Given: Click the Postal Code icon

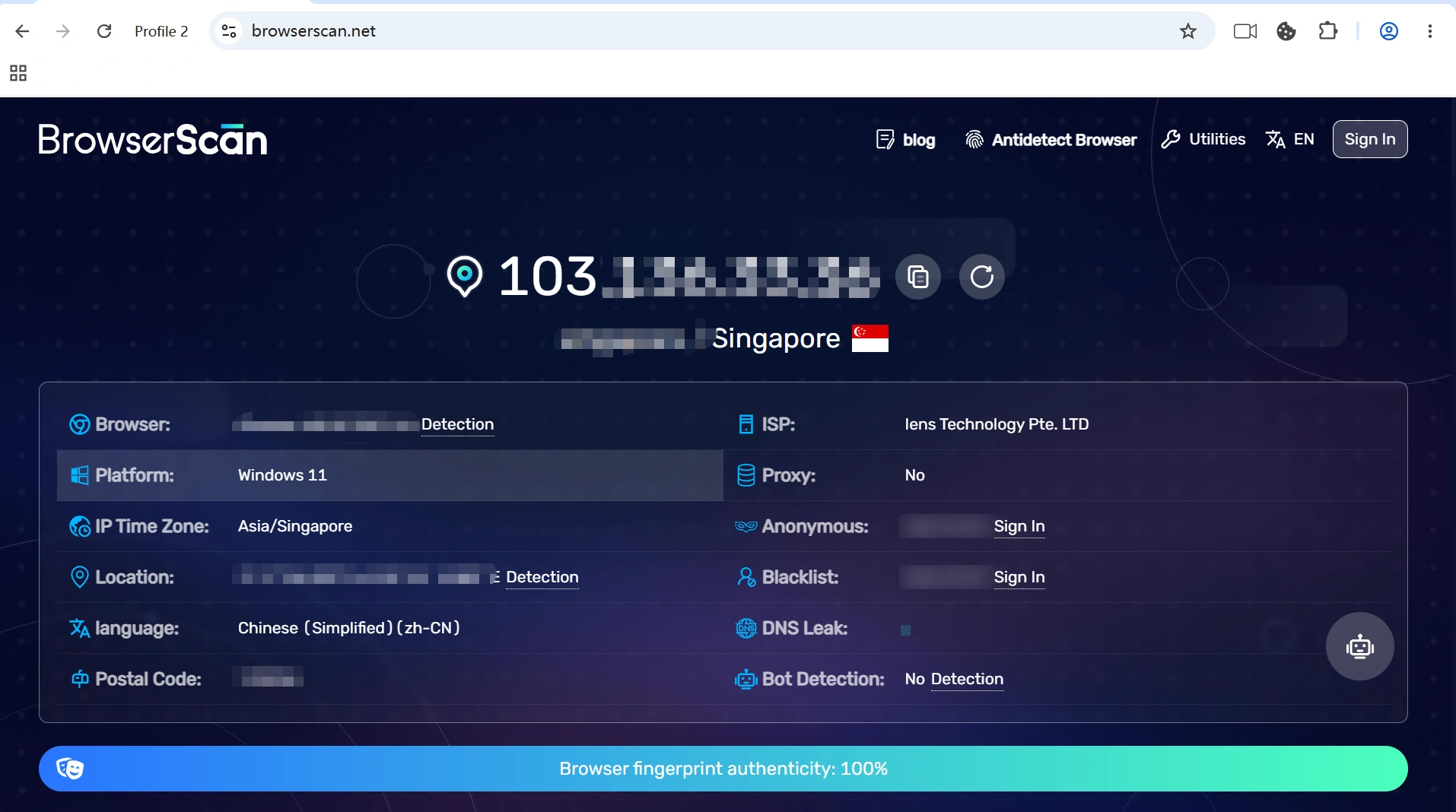Looking at the screenshot, I should coord(79,679).
